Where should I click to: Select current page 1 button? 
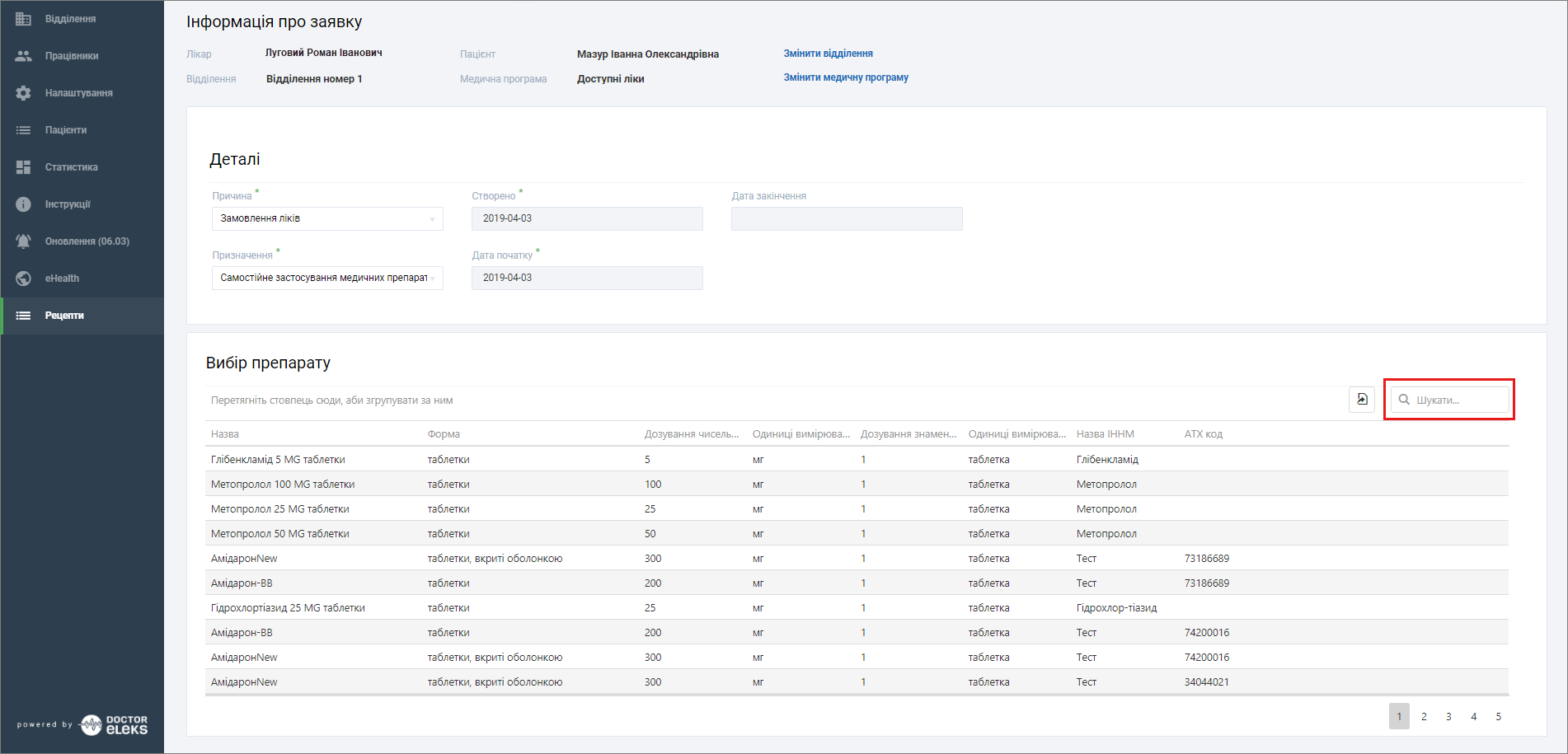(1399, 716)
